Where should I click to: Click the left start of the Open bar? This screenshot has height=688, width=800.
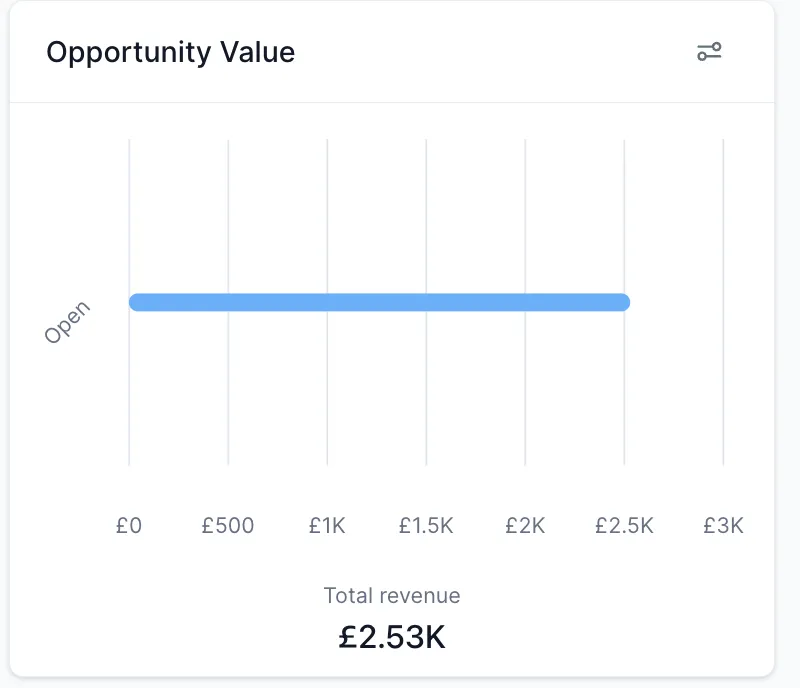[135, 302]
